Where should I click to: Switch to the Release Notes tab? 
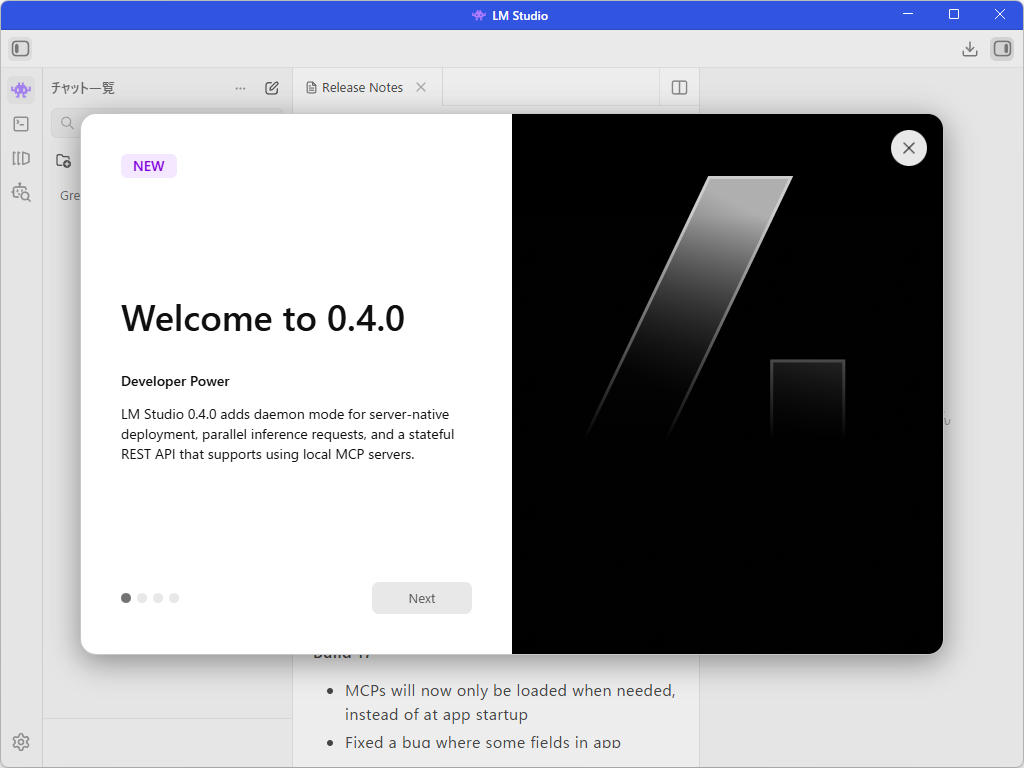(360, 88)
